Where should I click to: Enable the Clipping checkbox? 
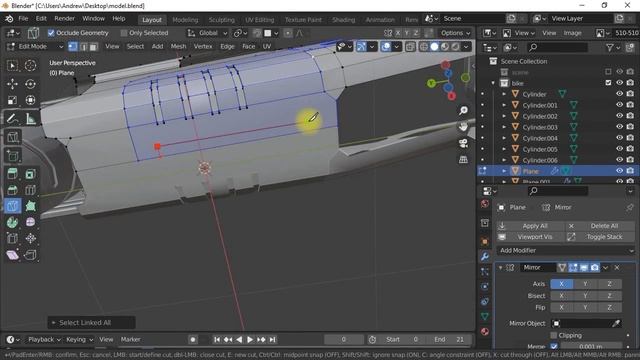pos(554,335)
